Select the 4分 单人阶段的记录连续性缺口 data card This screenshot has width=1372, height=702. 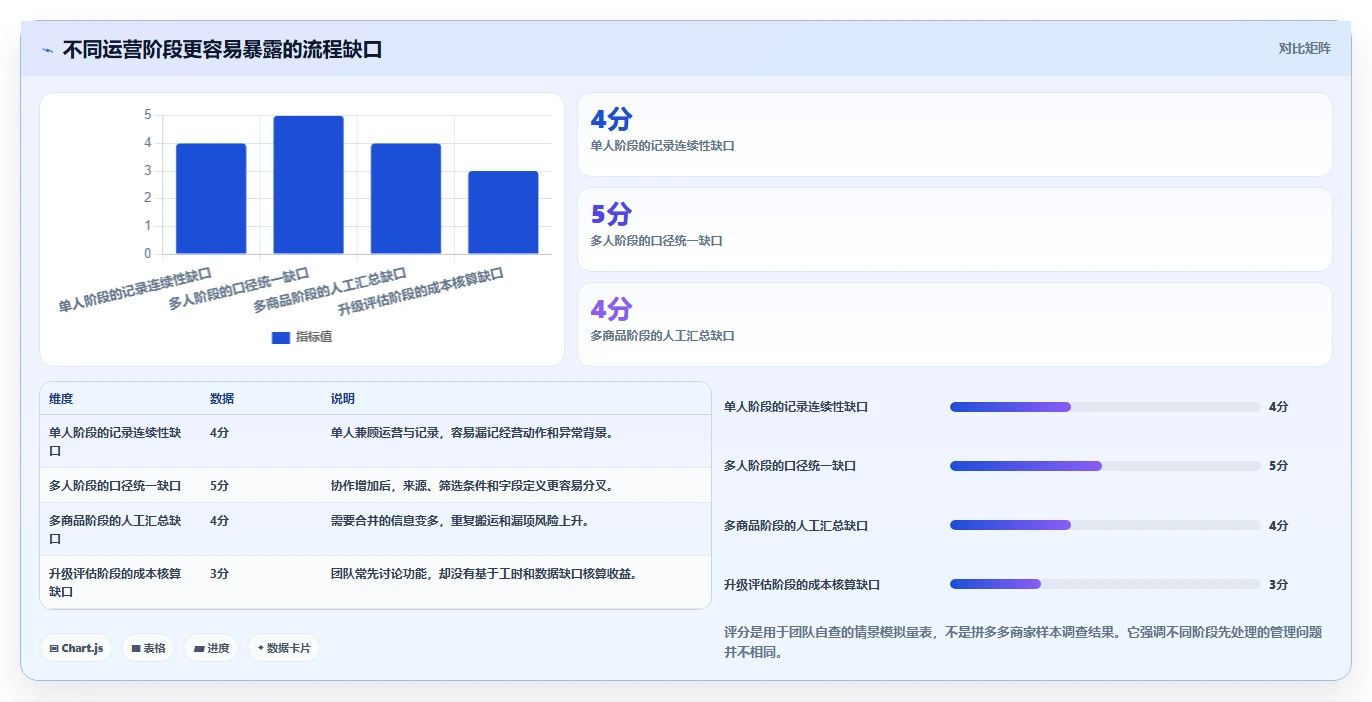pyautogui.click(x=955, y=134)
